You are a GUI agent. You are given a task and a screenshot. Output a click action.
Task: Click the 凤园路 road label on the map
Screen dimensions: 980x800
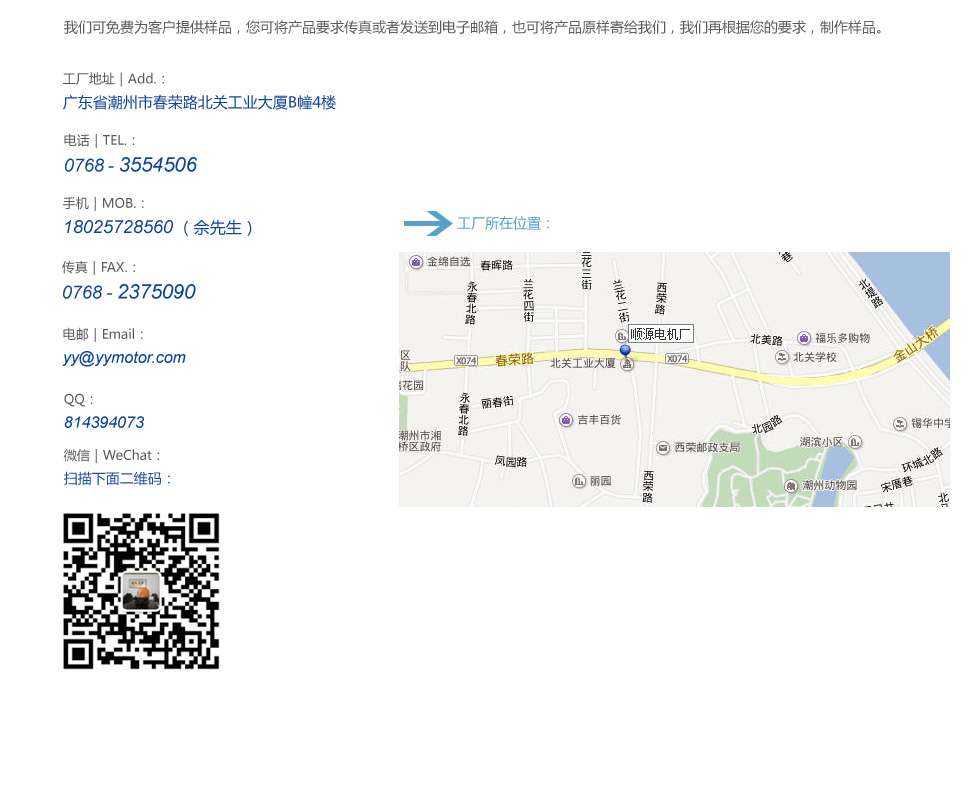pos(511,461)
